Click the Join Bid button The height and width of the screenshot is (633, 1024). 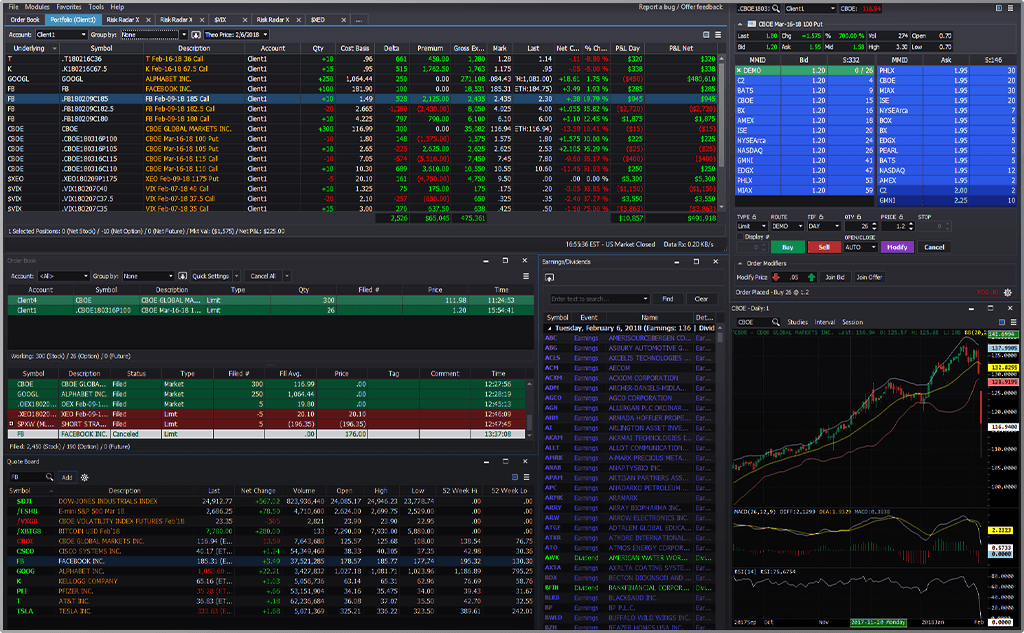pos(835,277)
